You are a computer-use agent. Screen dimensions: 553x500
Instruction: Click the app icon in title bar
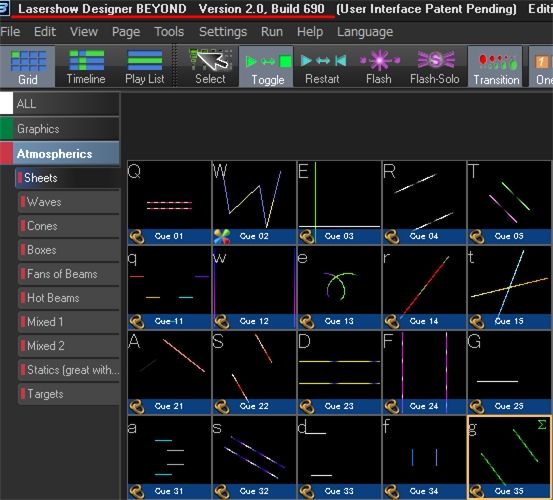point(4,9)
